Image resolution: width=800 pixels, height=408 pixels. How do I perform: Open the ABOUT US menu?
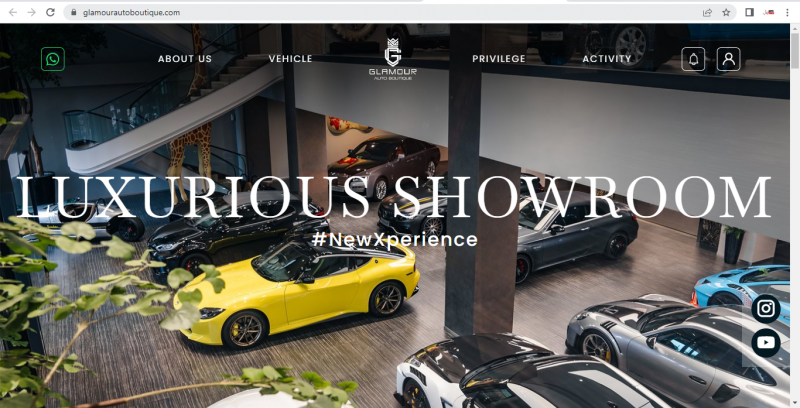pyautogui.click(x=185, y=59)
